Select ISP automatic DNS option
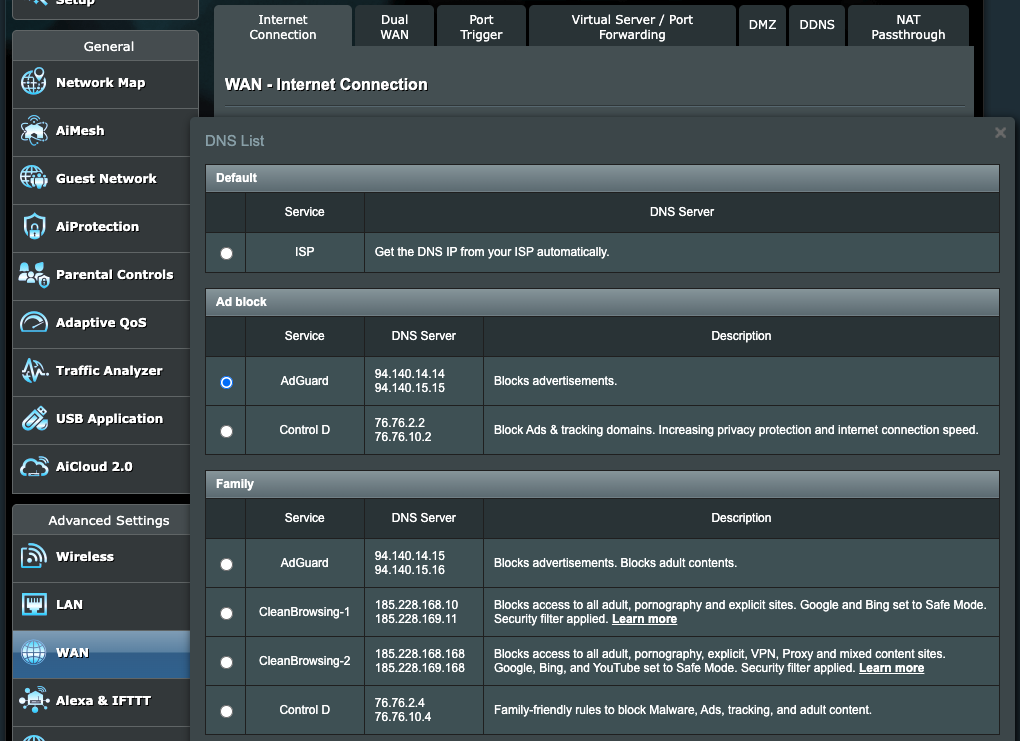 coord(224,252)
